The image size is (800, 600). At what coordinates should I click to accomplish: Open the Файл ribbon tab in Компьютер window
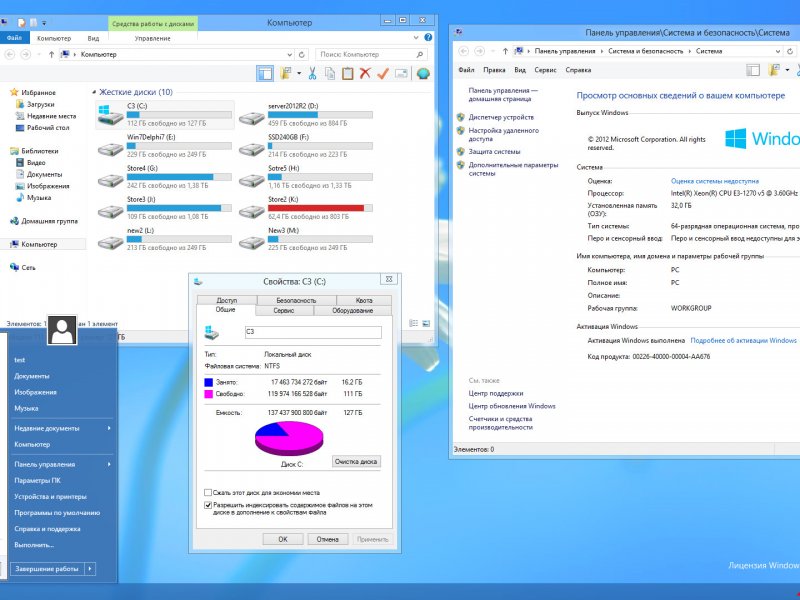click(x=14, y=38)
